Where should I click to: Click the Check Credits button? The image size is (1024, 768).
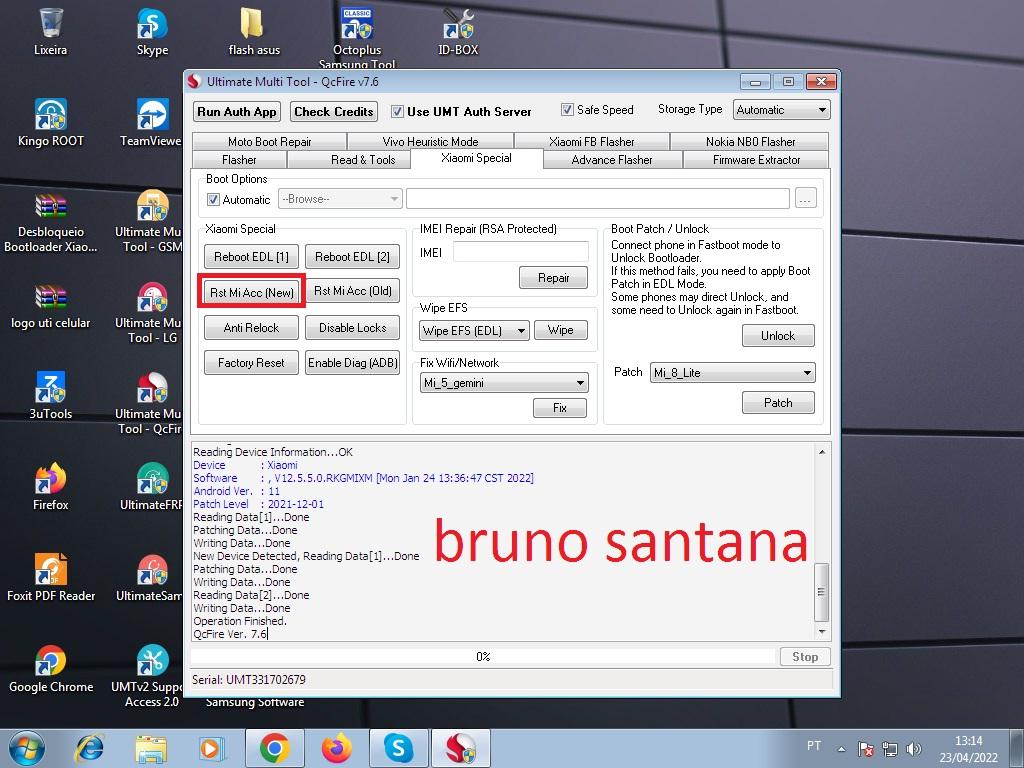pyautogui.click(x=334, y=112)
